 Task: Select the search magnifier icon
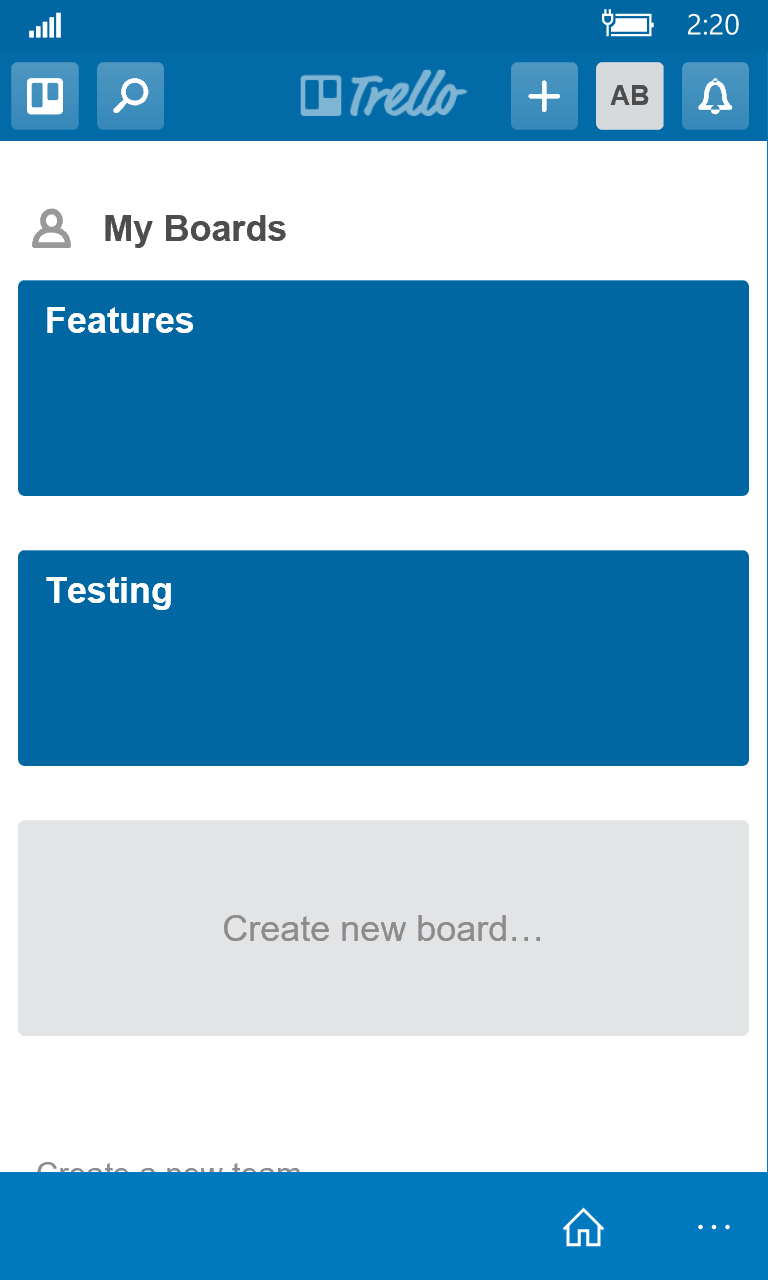[129, 96]
